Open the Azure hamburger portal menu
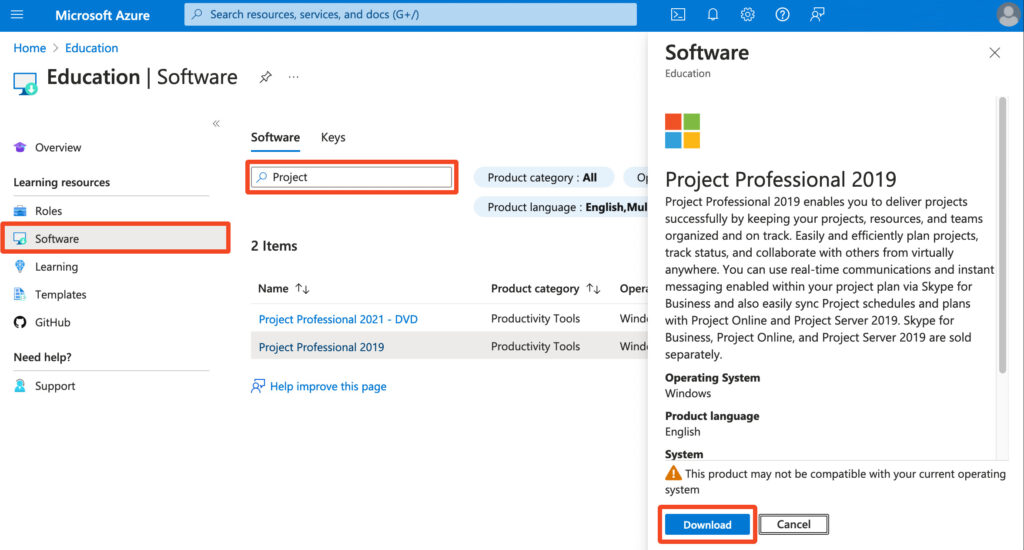 point(17,15)
